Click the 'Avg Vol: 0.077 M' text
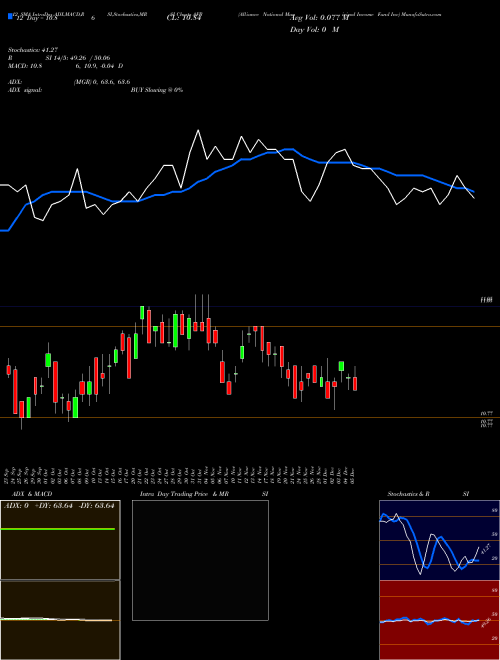This screenshot has height=660, width=500. click(x=319, y=18)
